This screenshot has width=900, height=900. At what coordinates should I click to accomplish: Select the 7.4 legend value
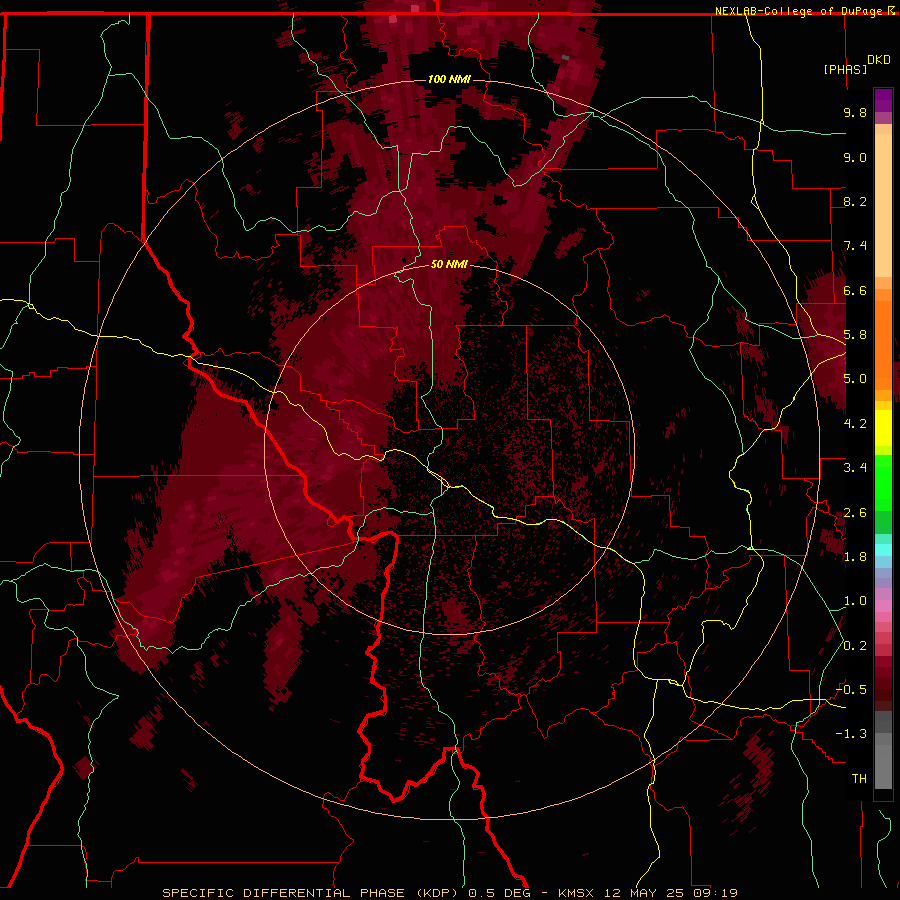pyautogui.click(x=855, y=246)
